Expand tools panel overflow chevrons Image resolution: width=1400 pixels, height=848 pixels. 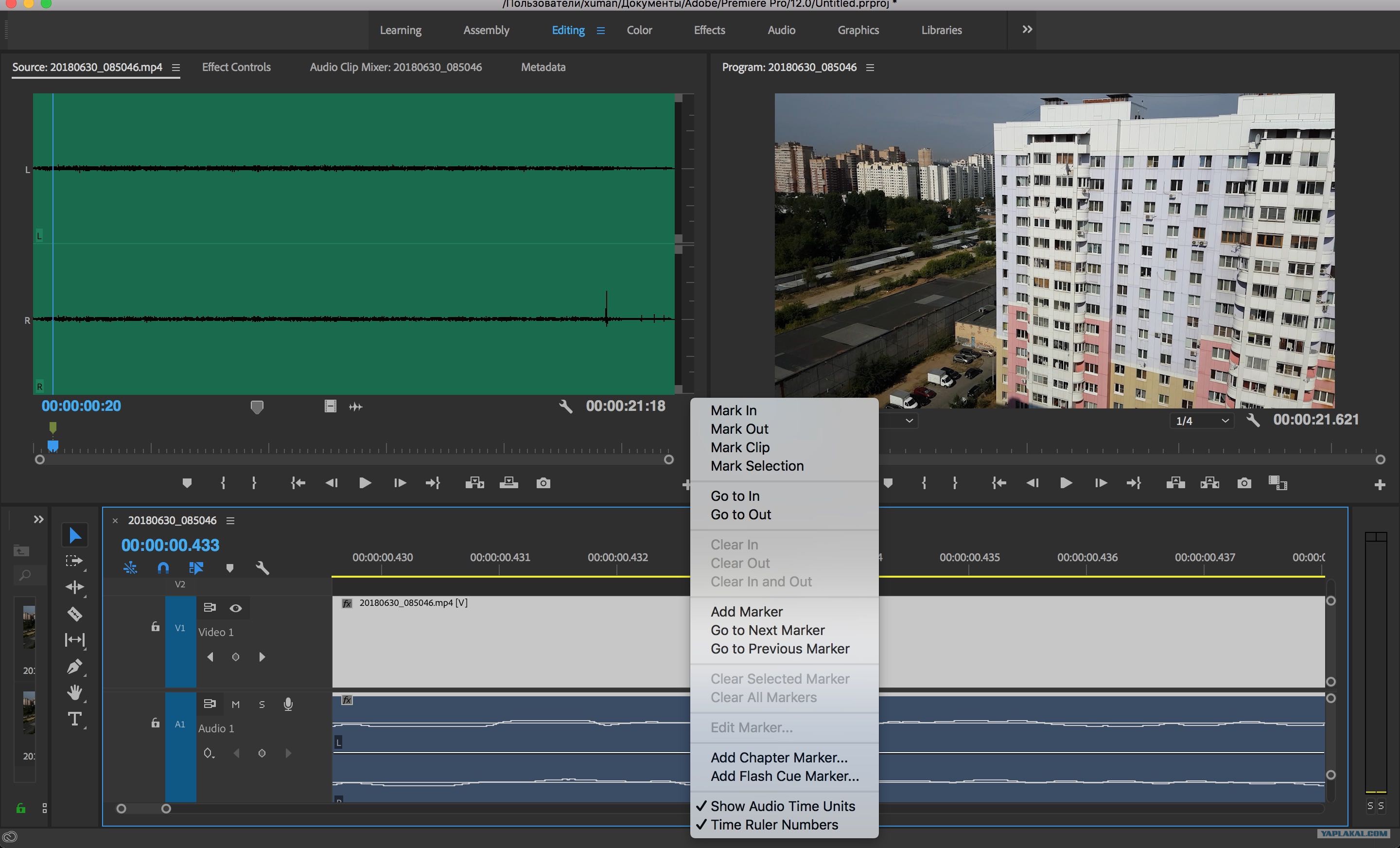(x=38, y=519)
